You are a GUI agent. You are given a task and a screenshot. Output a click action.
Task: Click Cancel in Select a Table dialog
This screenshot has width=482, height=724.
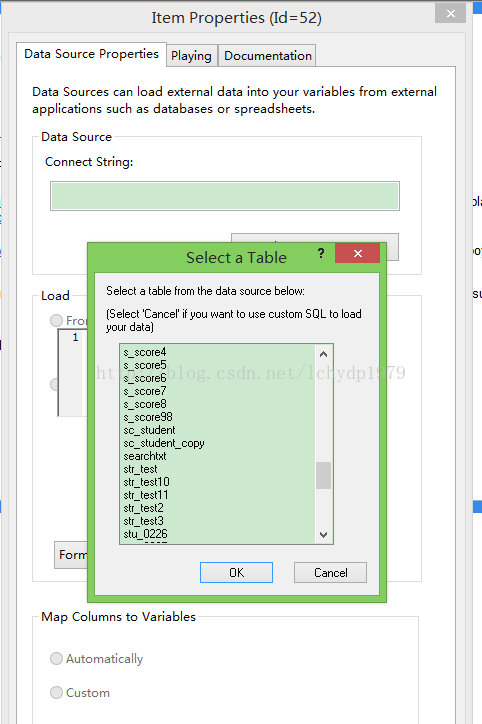331,573
